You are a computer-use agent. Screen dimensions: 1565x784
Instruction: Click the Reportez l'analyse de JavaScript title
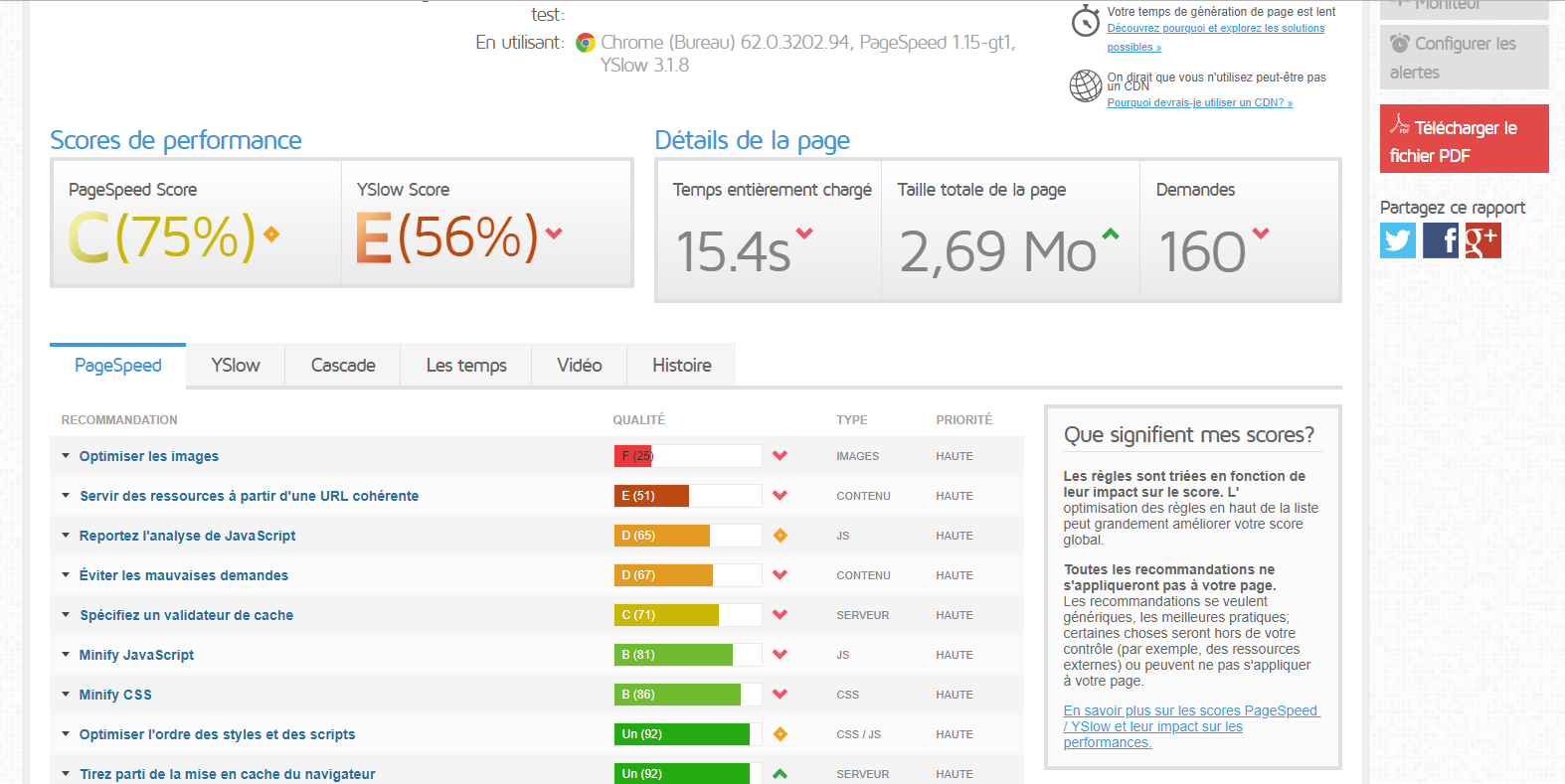(x=188, y=536)
